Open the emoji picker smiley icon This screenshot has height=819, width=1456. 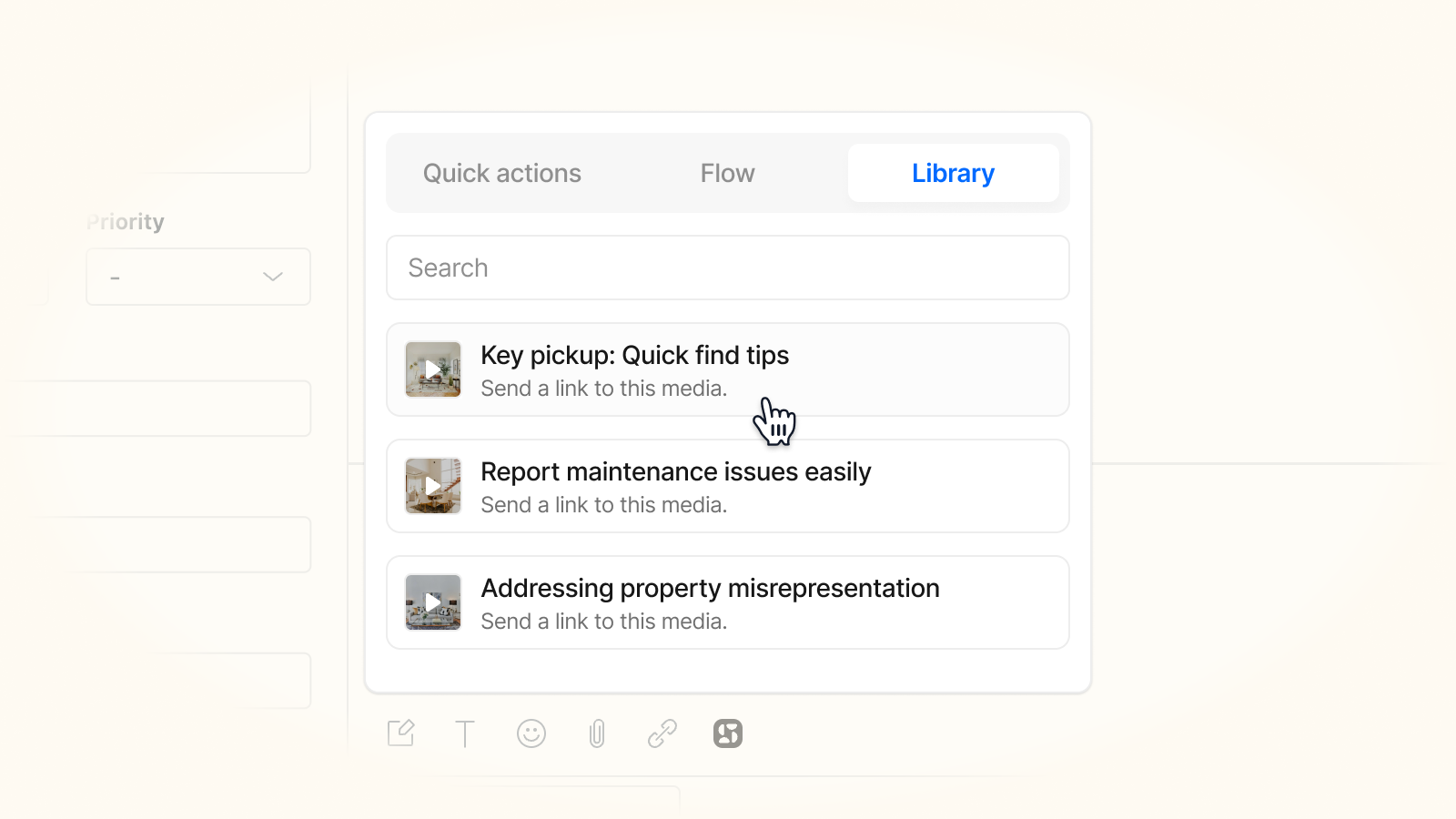tap(531, 733)
